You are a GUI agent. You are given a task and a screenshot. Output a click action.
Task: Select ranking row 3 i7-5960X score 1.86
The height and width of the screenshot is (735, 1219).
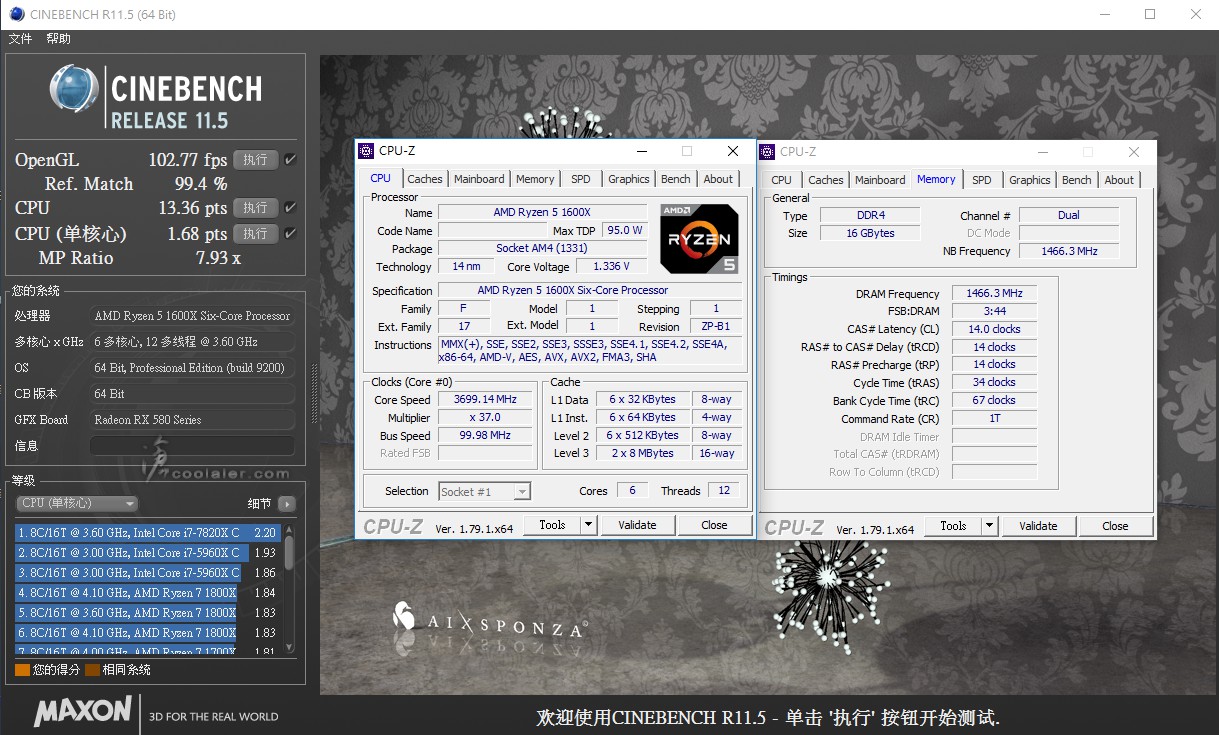point(148,573)
